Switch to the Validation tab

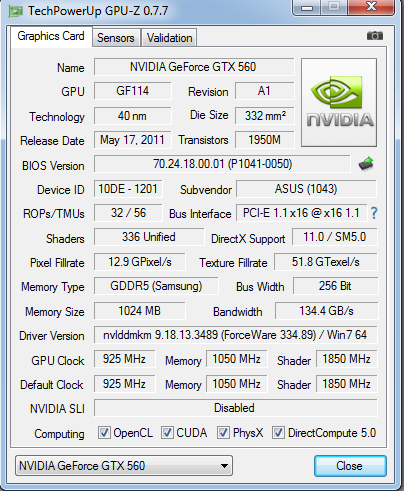[x=169, y=38]
